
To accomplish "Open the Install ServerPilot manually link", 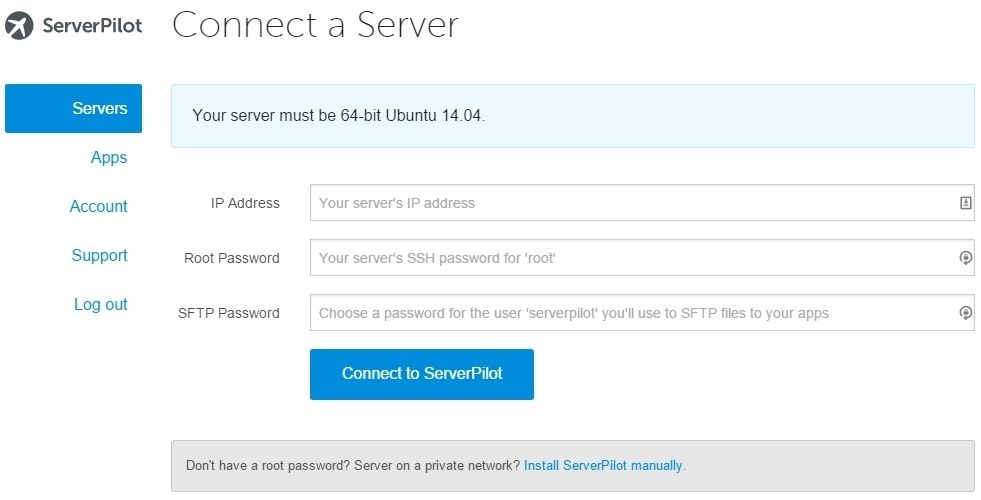I will pyautogui.click(x=604, y=466).
